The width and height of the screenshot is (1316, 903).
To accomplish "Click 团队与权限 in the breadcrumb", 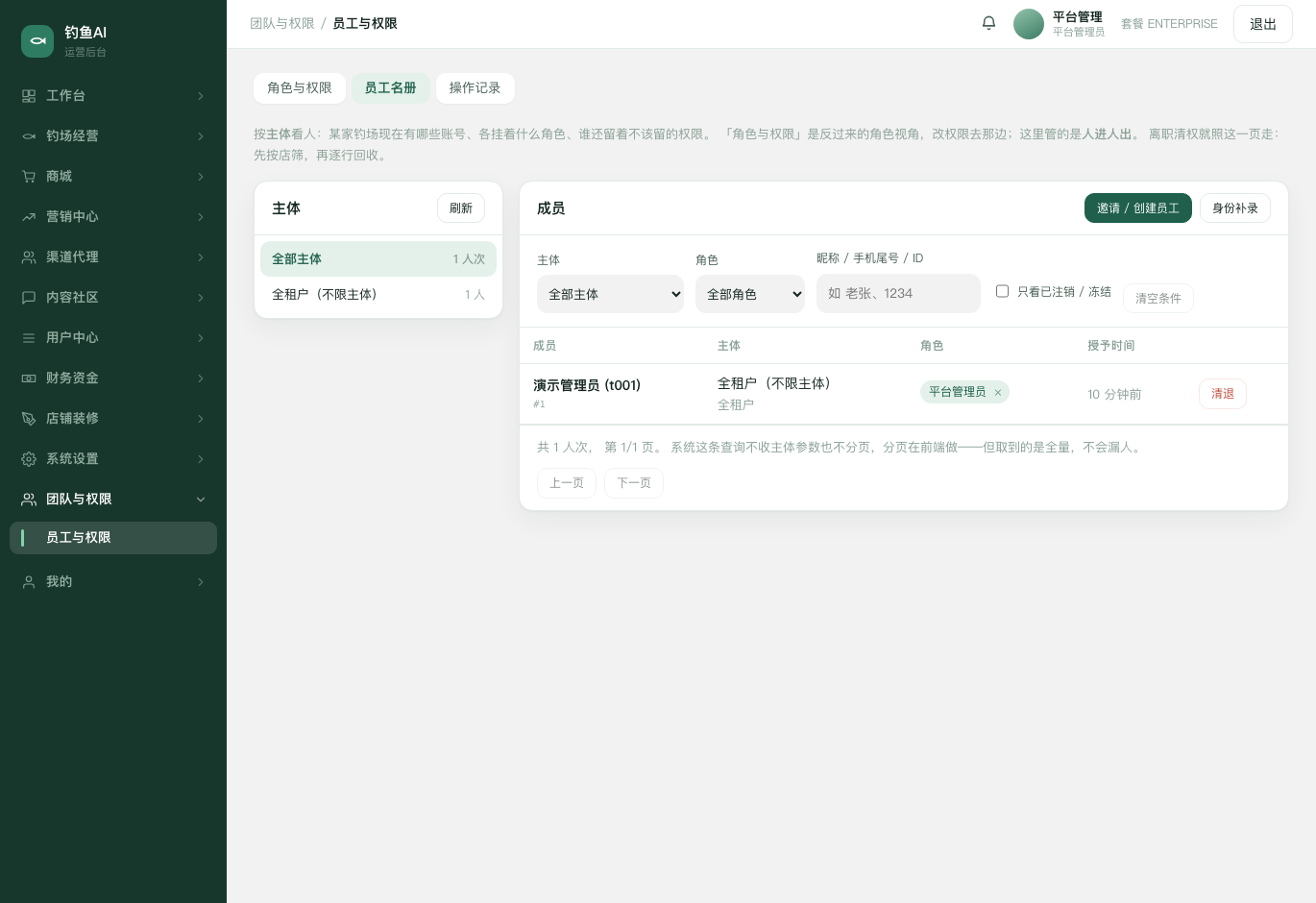I will (282, 23).
